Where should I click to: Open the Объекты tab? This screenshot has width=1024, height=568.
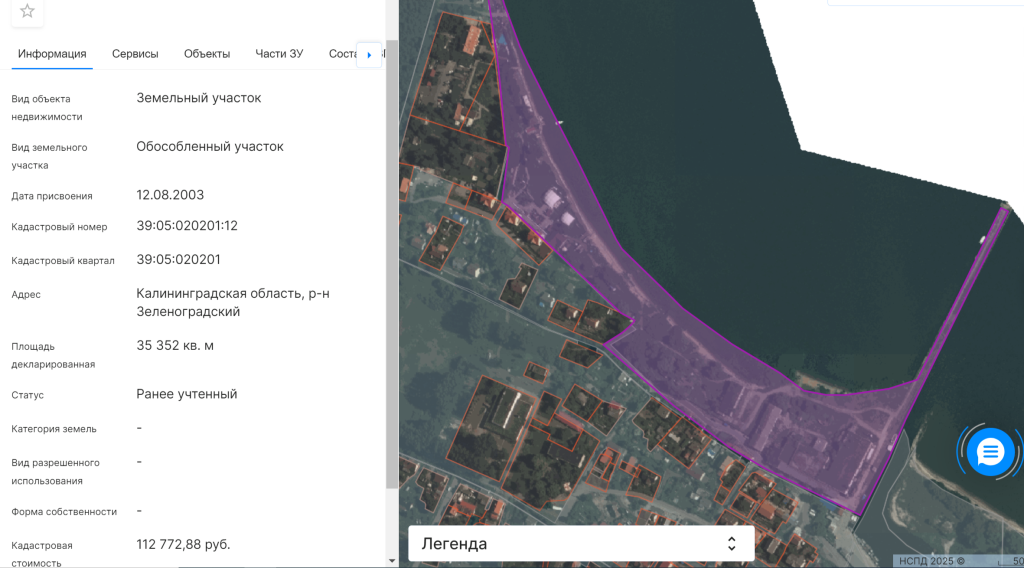(207, 54)
